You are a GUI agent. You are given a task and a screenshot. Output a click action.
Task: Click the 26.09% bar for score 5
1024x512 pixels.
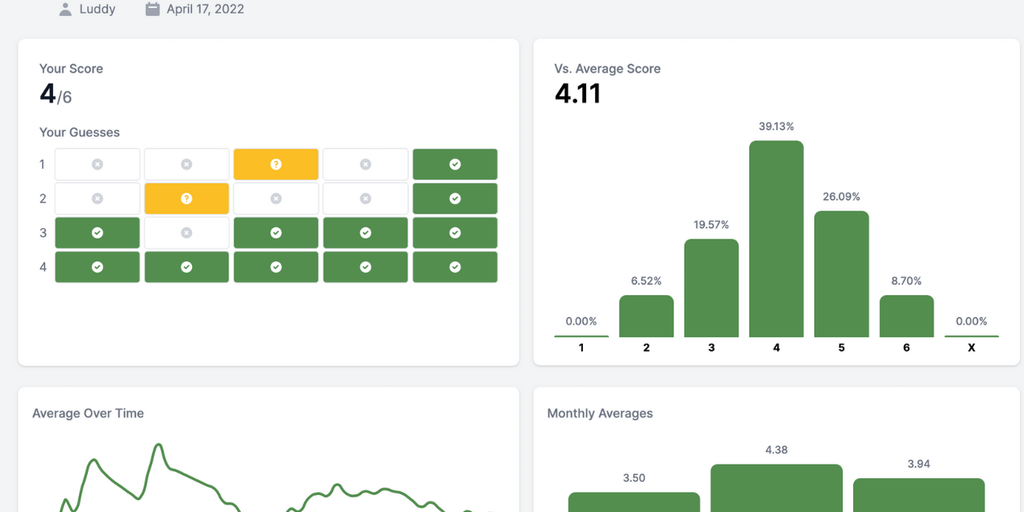pos(841,274)
